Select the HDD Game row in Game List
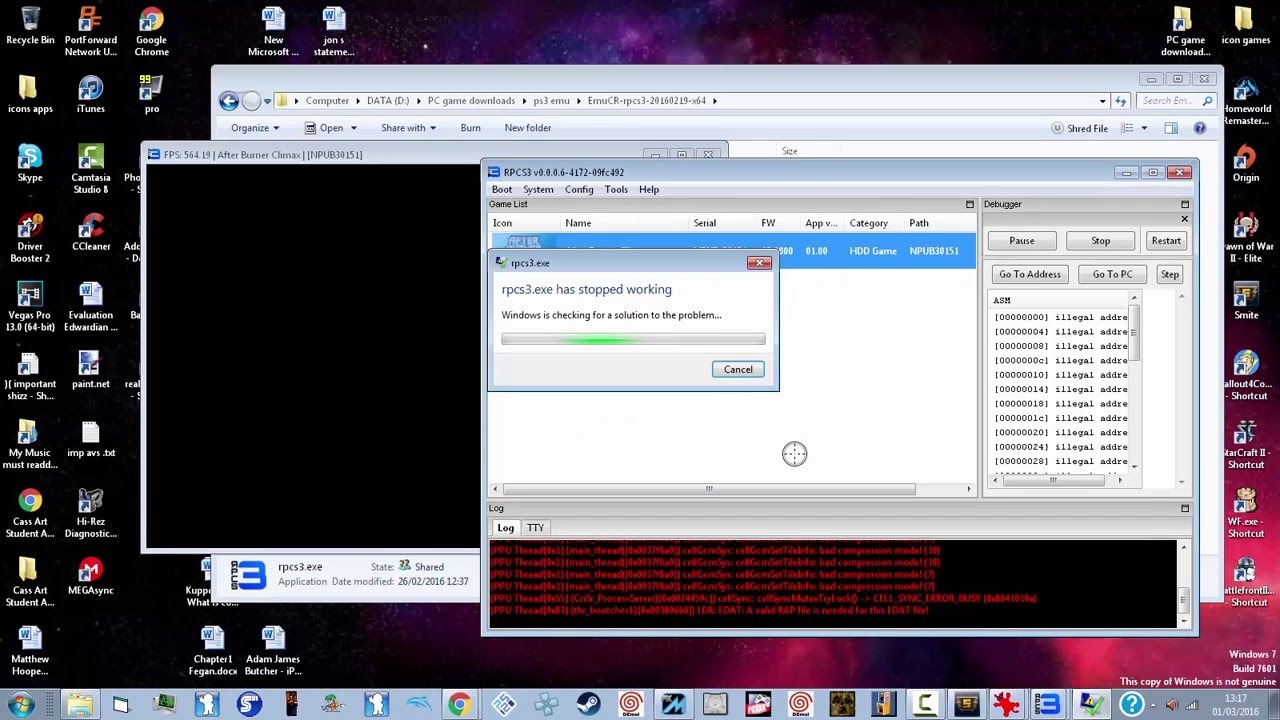This screenshot has width=1280, height=720. pyautogui.click(x=732, y=251)
